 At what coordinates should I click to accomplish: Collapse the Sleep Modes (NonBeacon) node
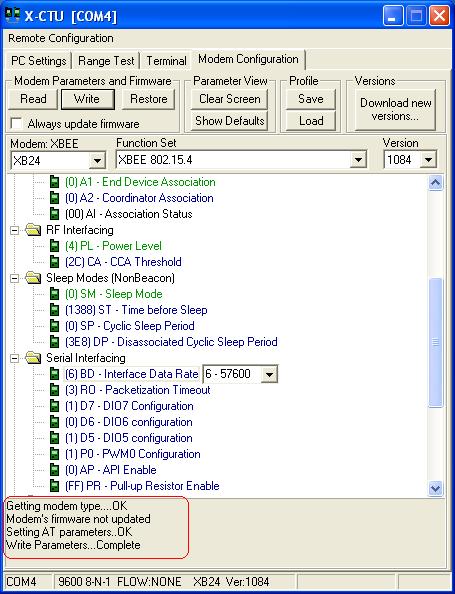14,278
